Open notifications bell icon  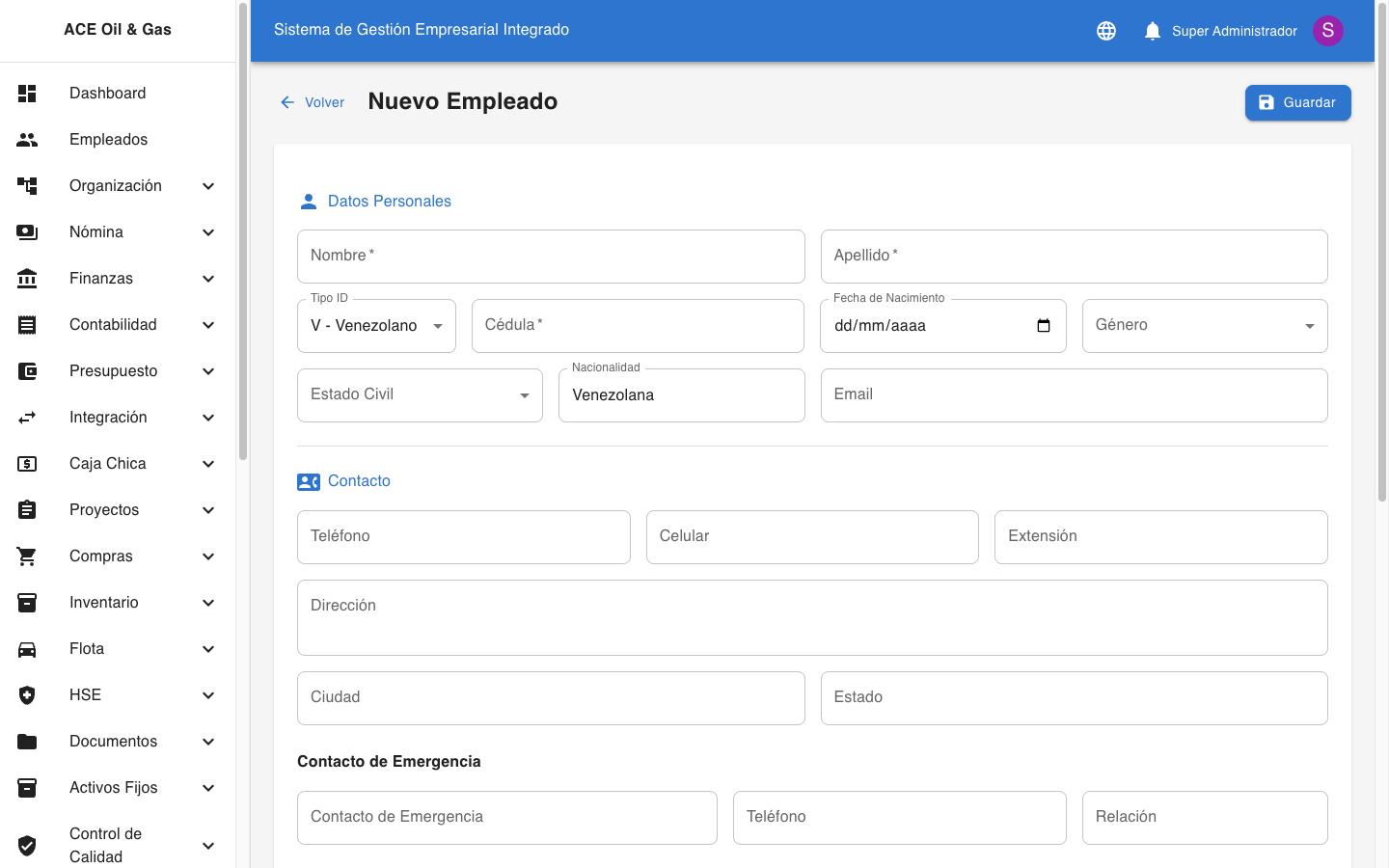[1152, 31]
